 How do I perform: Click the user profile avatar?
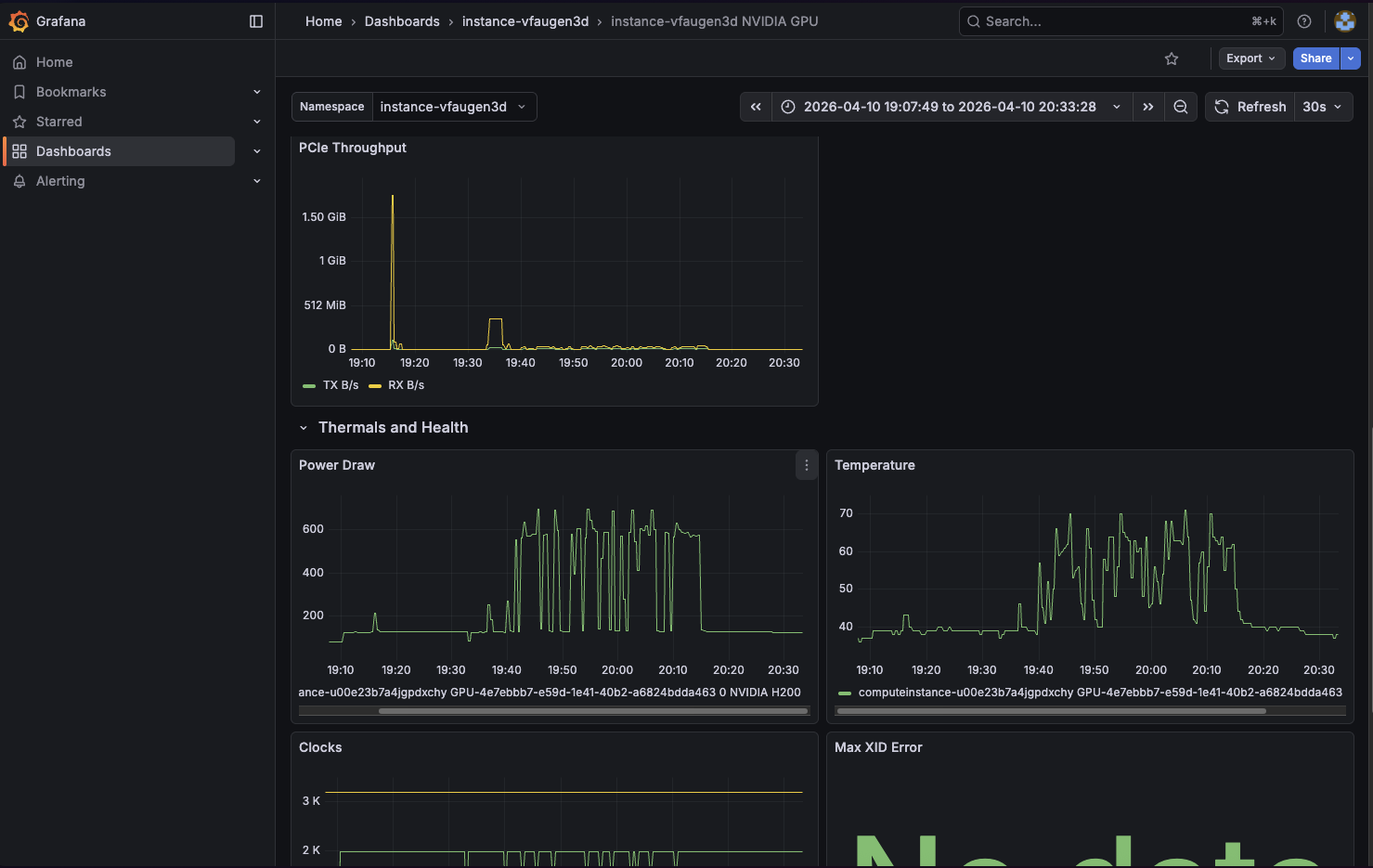coord(1344,21)
